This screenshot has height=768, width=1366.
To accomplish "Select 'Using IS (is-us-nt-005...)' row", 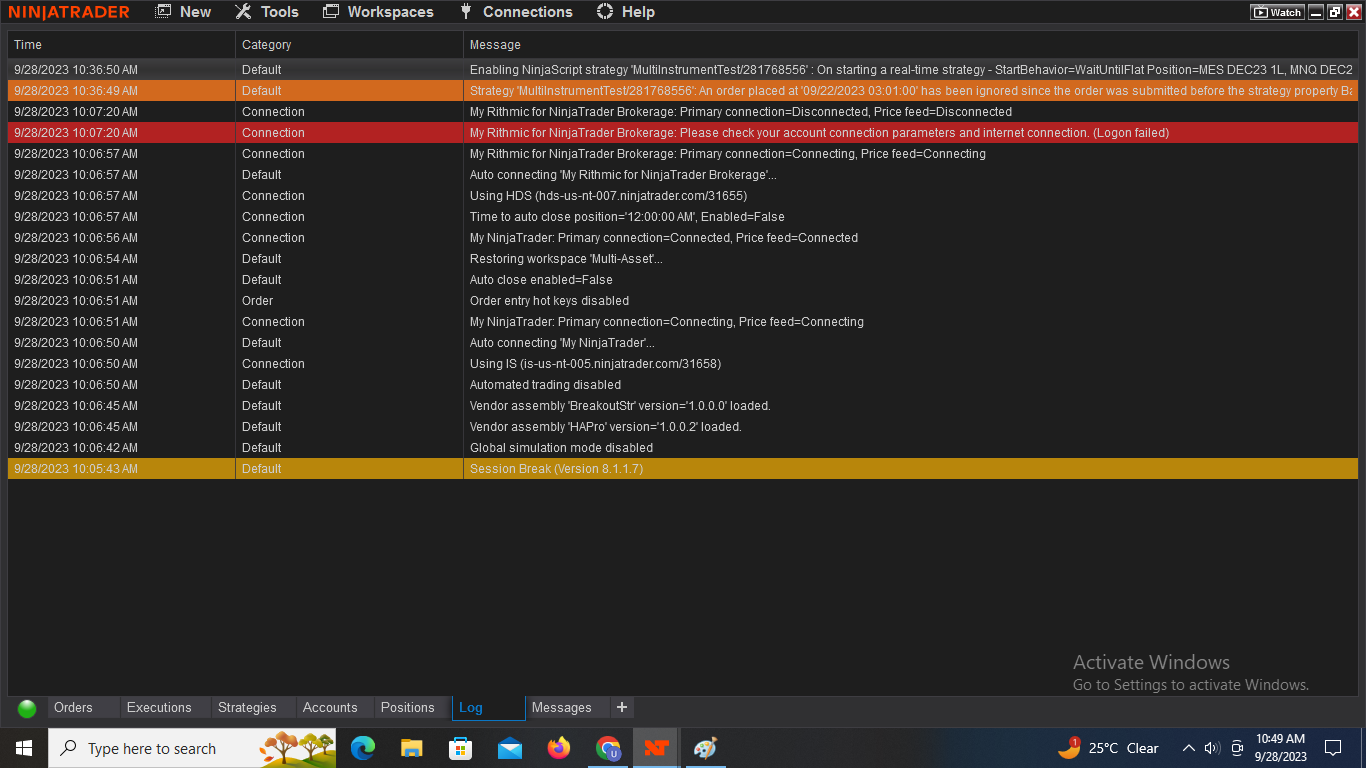I will tap(683, 364).
